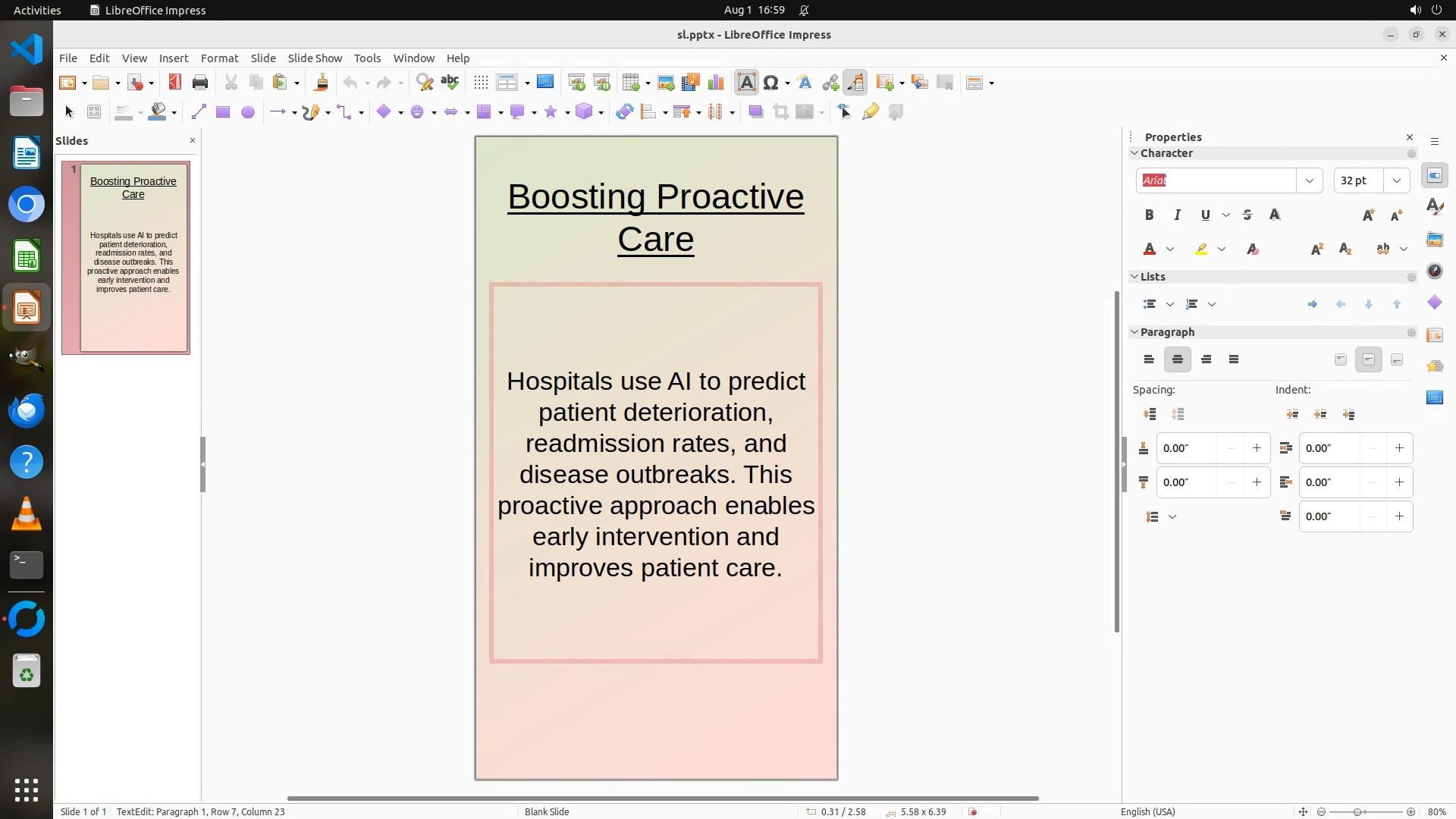Click the Insert Image toolbar icon
This screenshot has width=1456, height=819.
(665, 83)
